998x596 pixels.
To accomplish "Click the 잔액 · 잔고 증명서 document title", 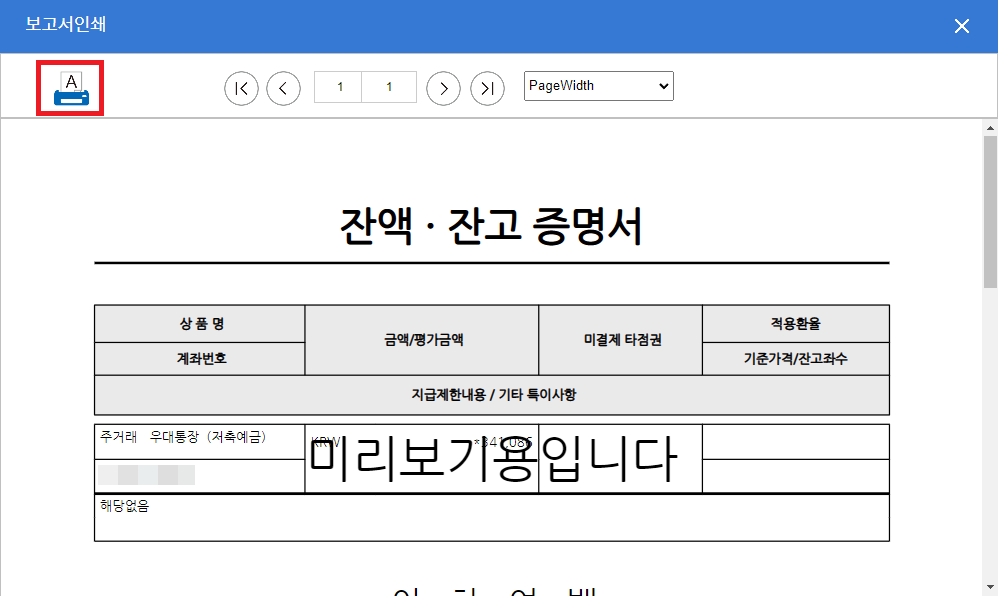I will tap(491, 225).
